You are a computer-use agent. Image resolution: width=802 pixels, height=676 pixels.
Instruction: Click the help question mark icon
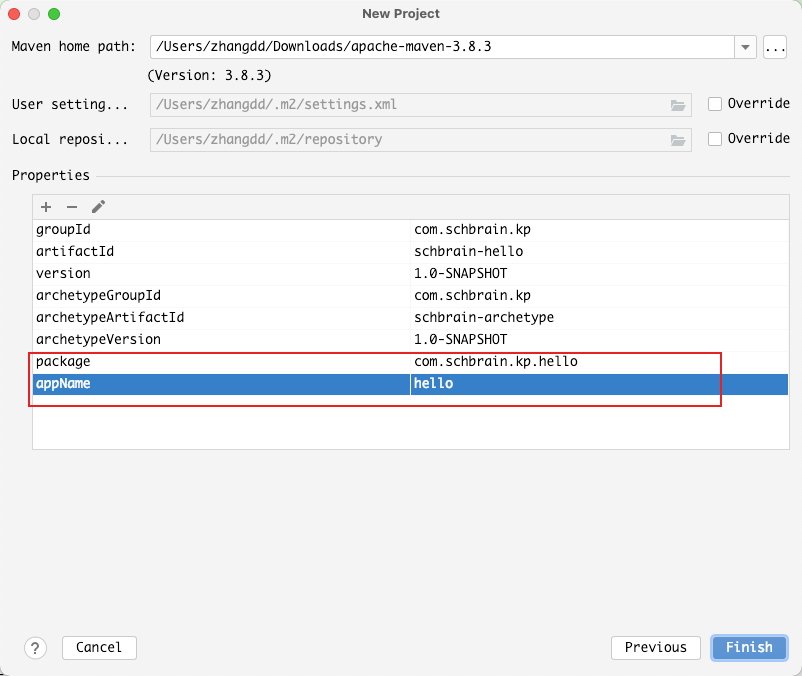tap(35, 647)
